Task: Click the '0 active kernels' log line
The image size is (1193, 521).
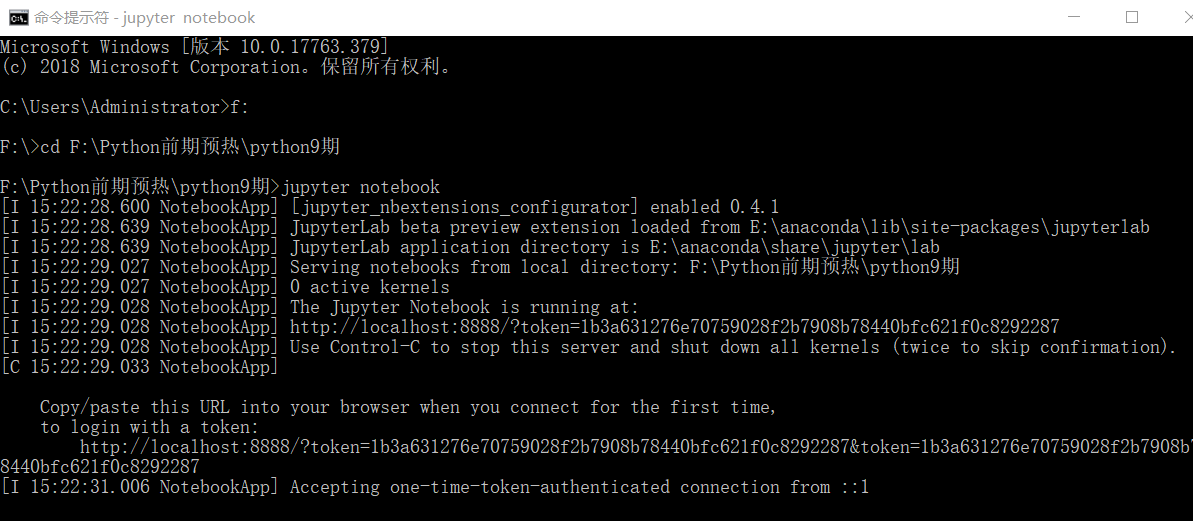Action: tap(370, 288)
